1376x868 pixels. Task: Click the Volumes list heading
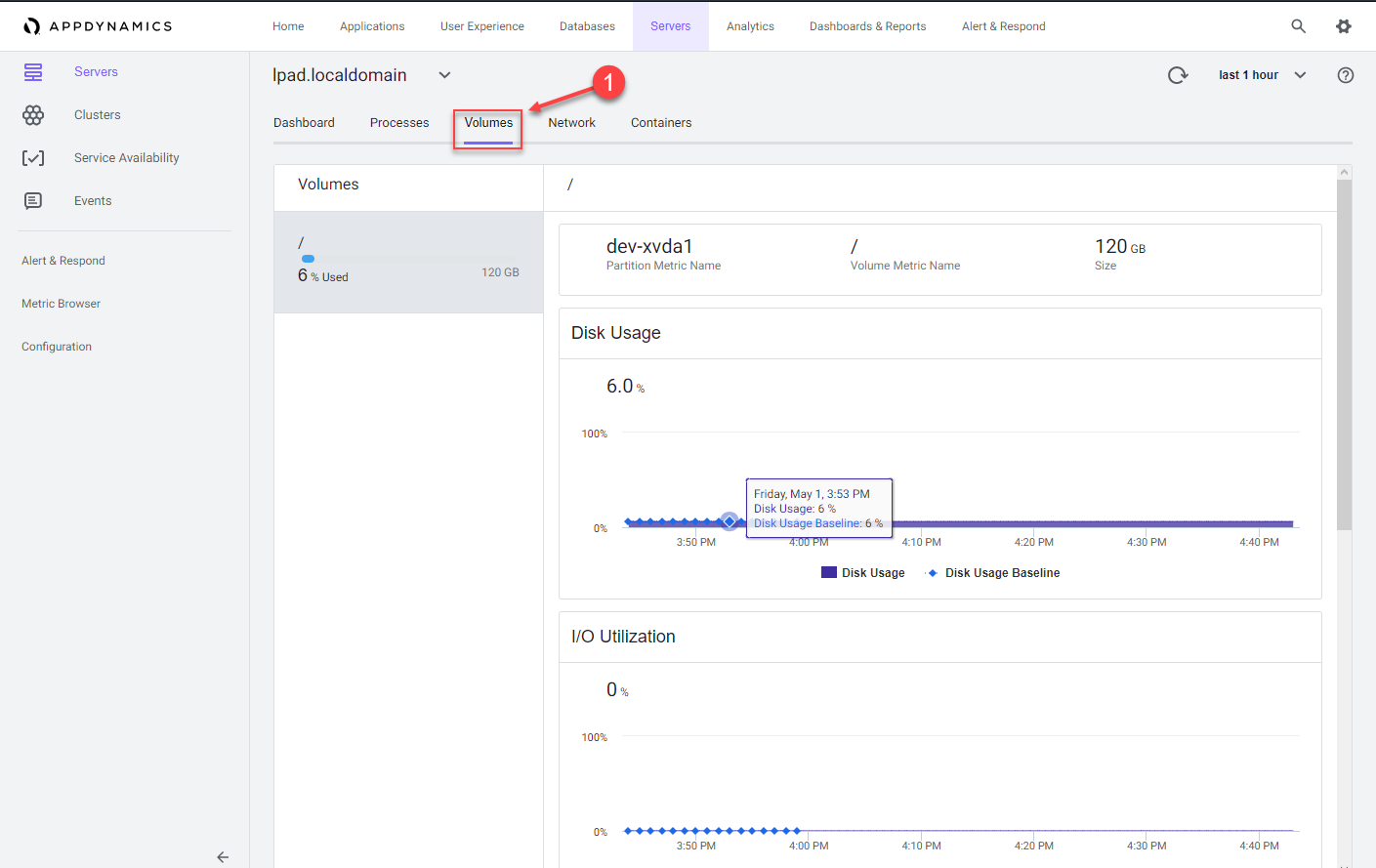click(328, 185)
